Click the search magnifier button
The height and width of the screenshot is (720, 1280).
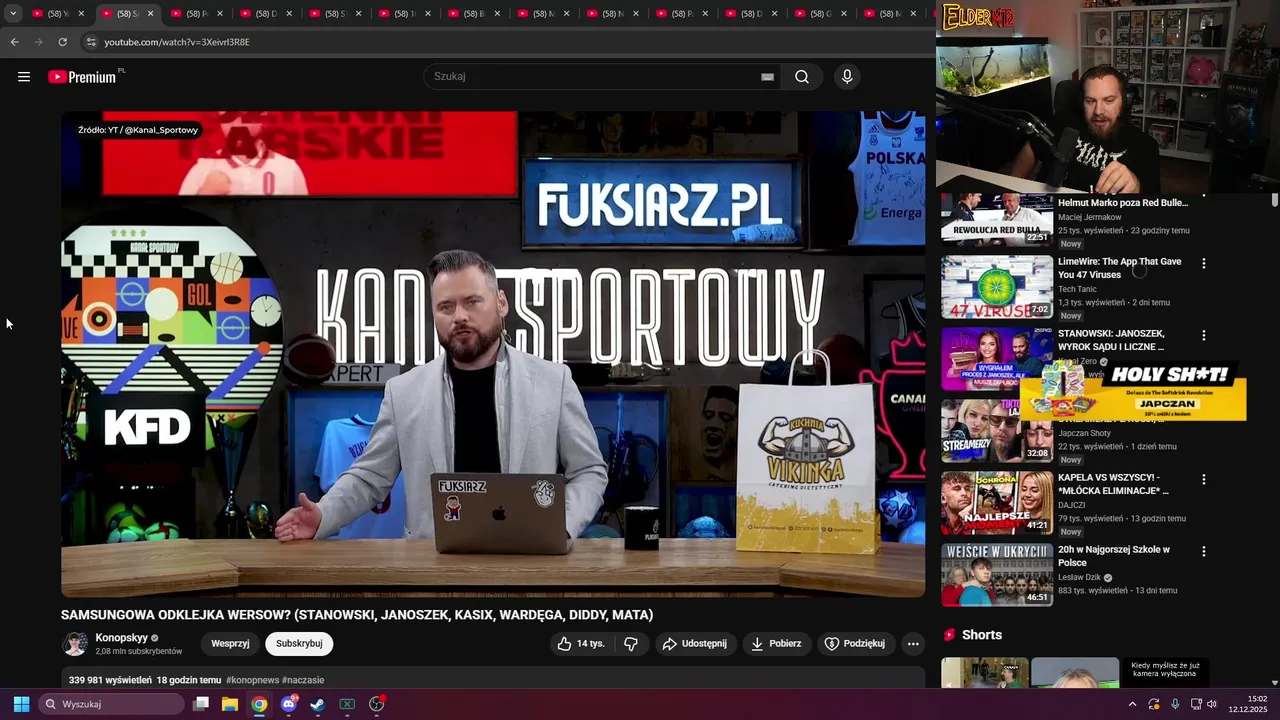(x=802, y=77)
